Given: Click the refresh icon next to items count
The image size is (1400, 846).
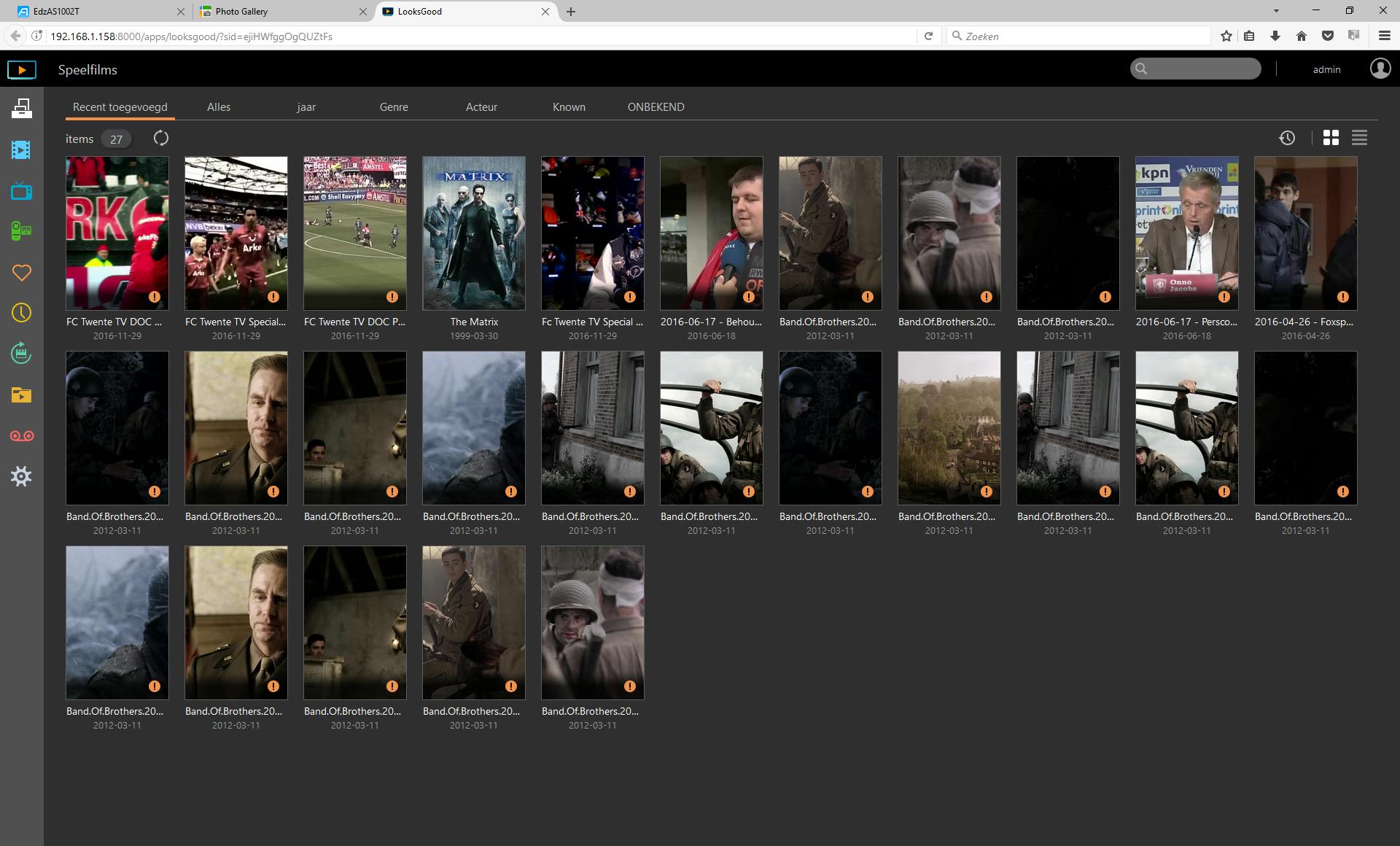Looking at the screenshot, I should tap(161, 138).
